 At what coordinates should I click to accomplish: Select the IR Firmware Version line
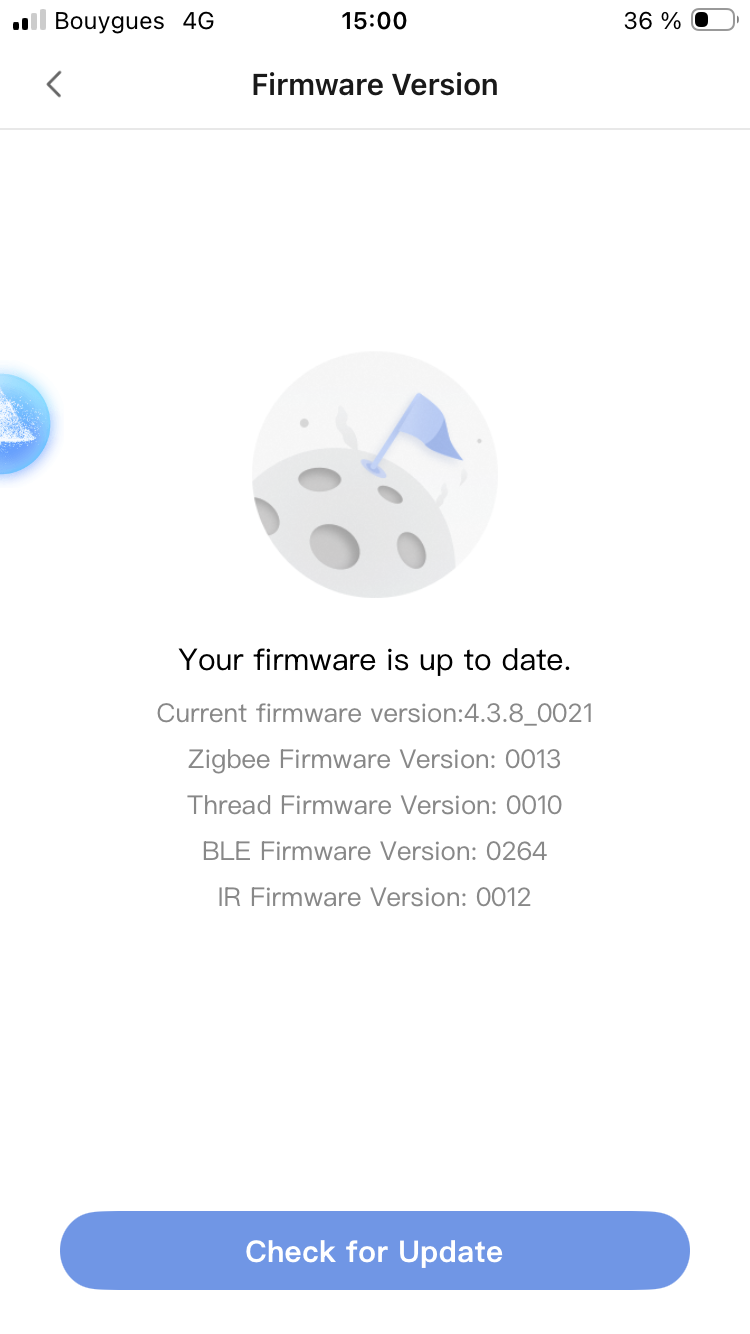375,897
